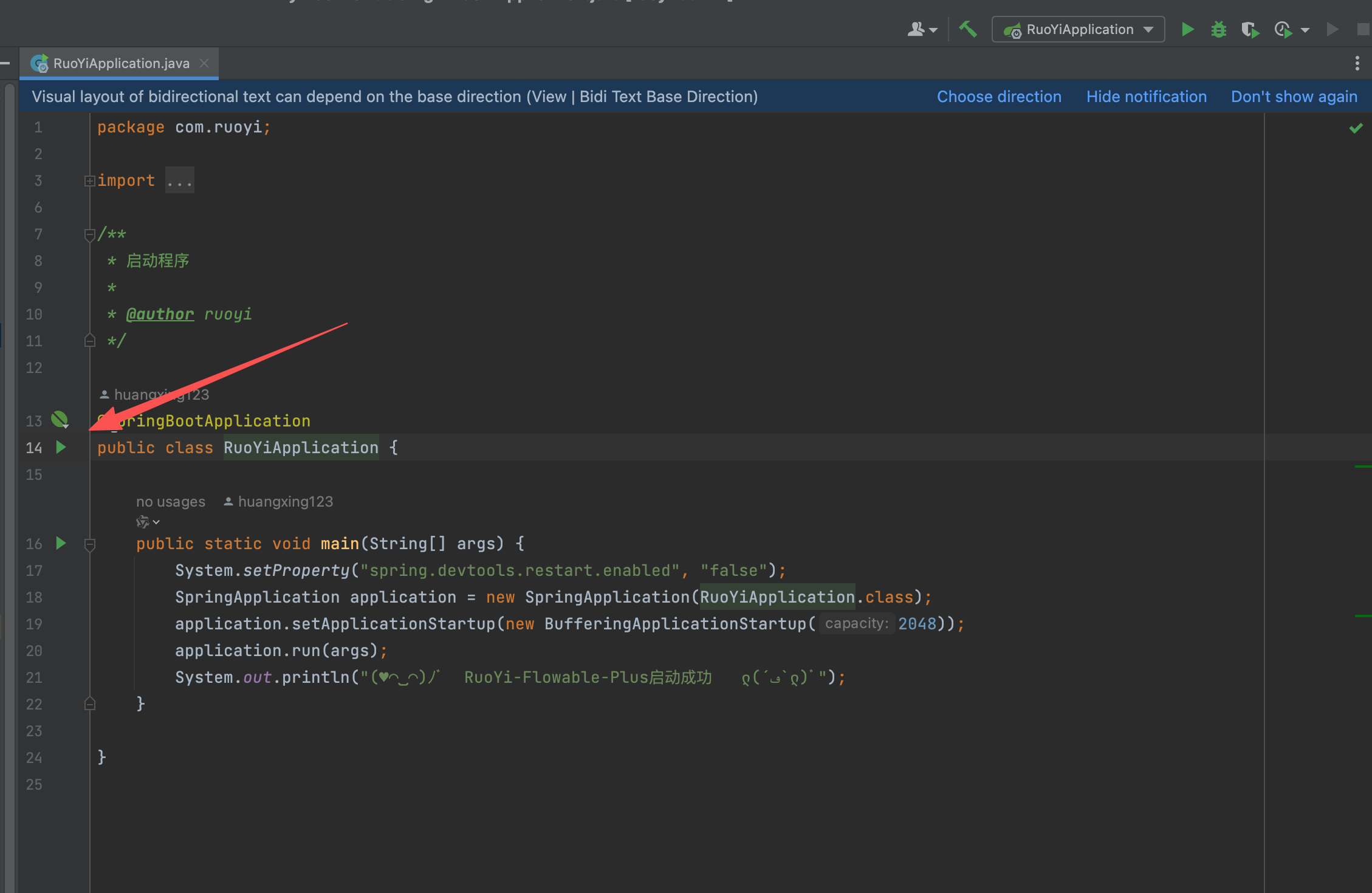Click the Spring bean gutter icon on line 13

[x=60, y=419]
